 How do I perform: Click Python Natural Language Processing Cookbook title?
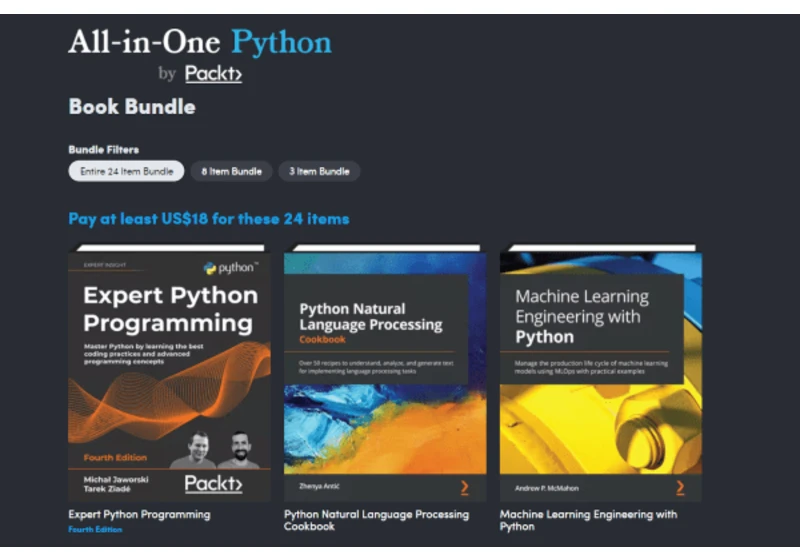[x=377, y=520]
